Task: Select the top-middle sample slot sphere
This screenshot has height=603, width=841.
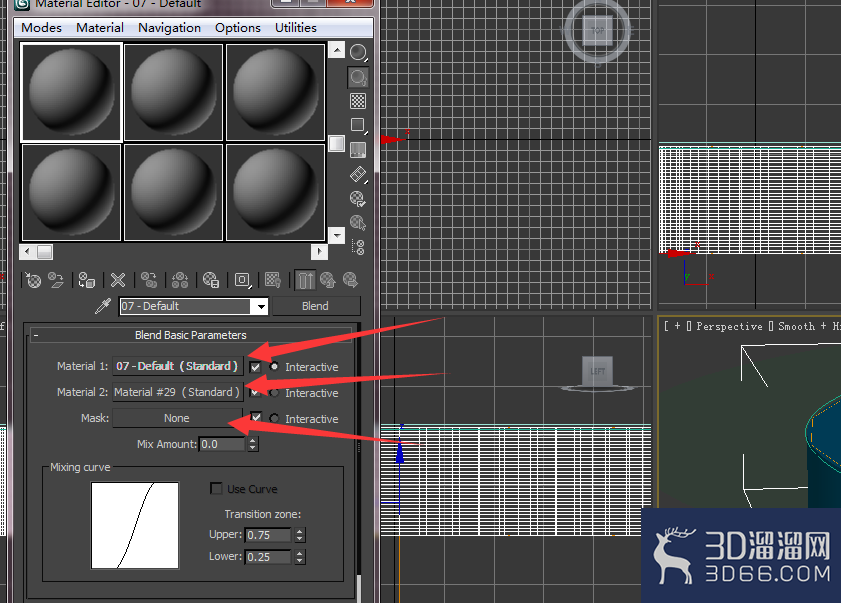Action: point(173,92)
